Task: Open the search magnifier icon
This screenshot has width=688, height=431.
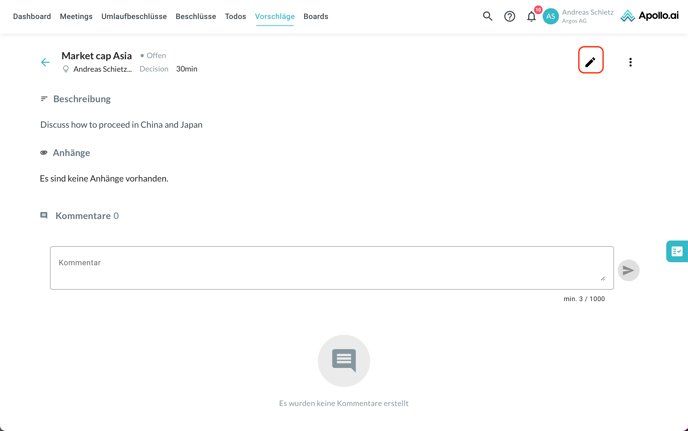Action: [488, 16]
